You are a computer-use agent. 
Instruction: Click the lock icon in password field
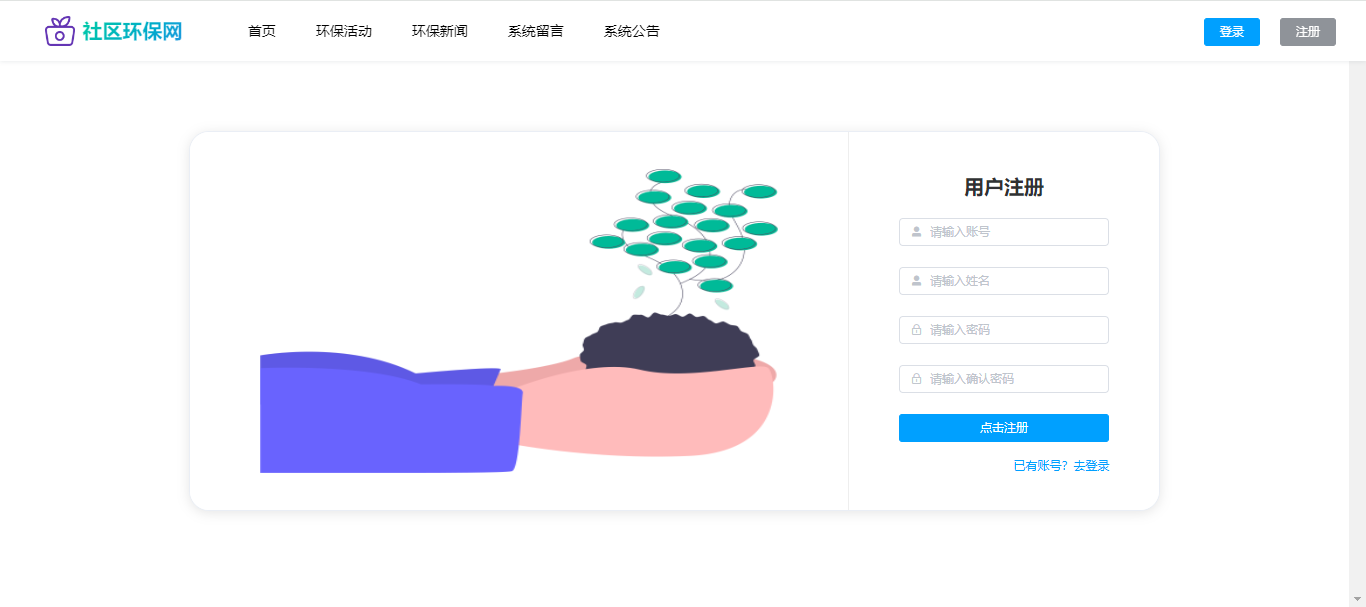click(916, 330)
